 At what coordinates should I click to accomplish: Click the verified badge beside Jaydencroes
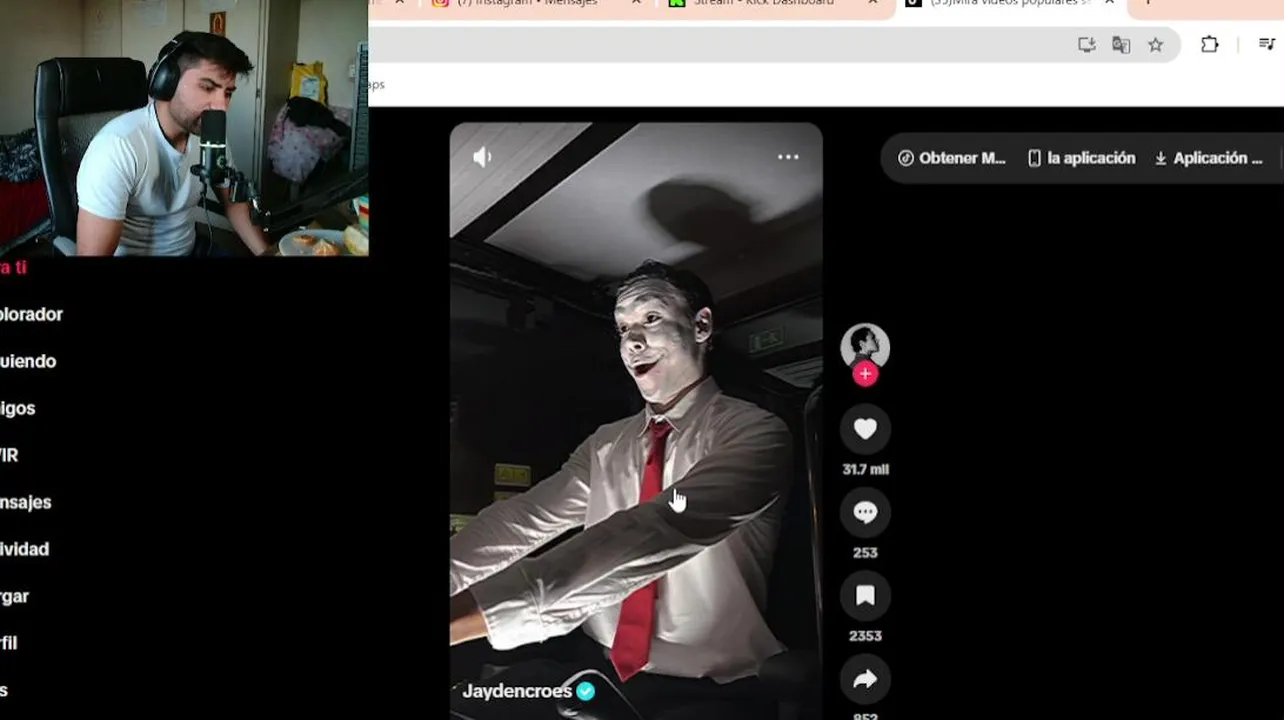pos(586,691)
